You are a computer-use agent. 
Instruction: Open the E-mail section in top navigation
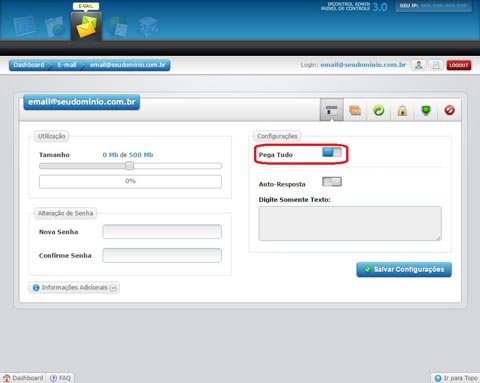pos(86,26)
